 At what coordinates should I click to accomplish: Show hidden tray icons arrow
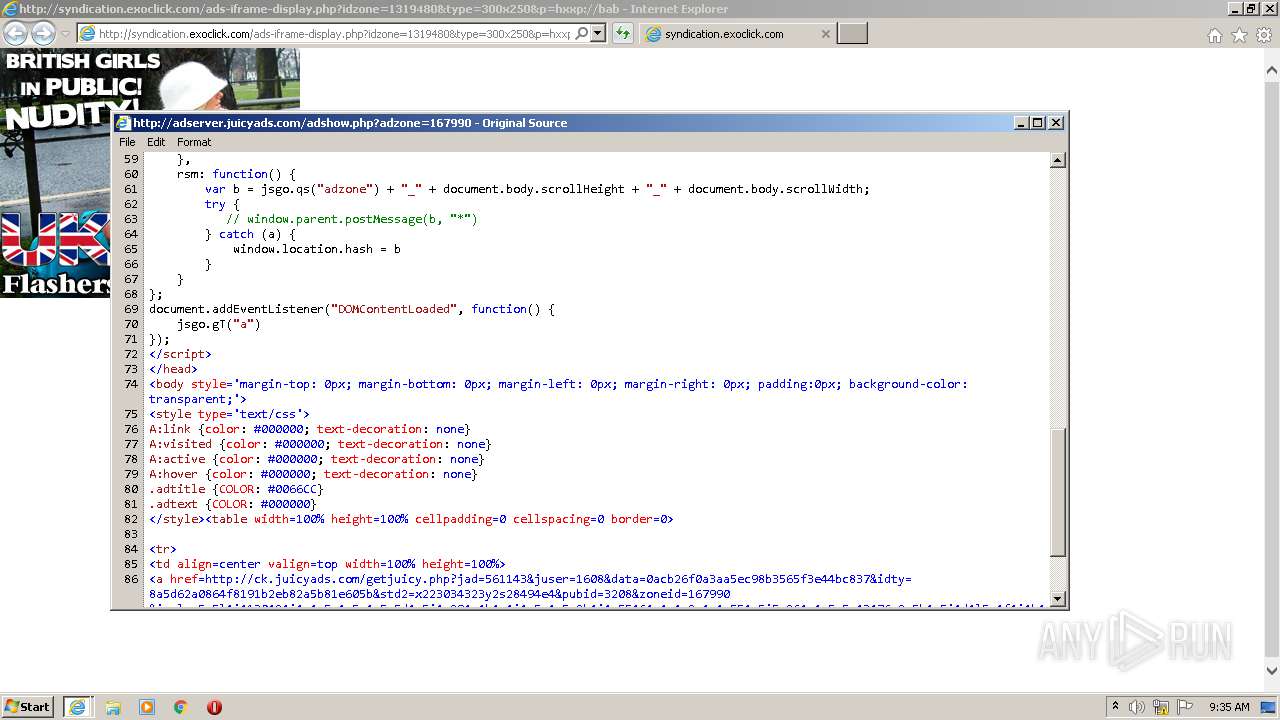pyautogui.click(x=1115, y=707)
